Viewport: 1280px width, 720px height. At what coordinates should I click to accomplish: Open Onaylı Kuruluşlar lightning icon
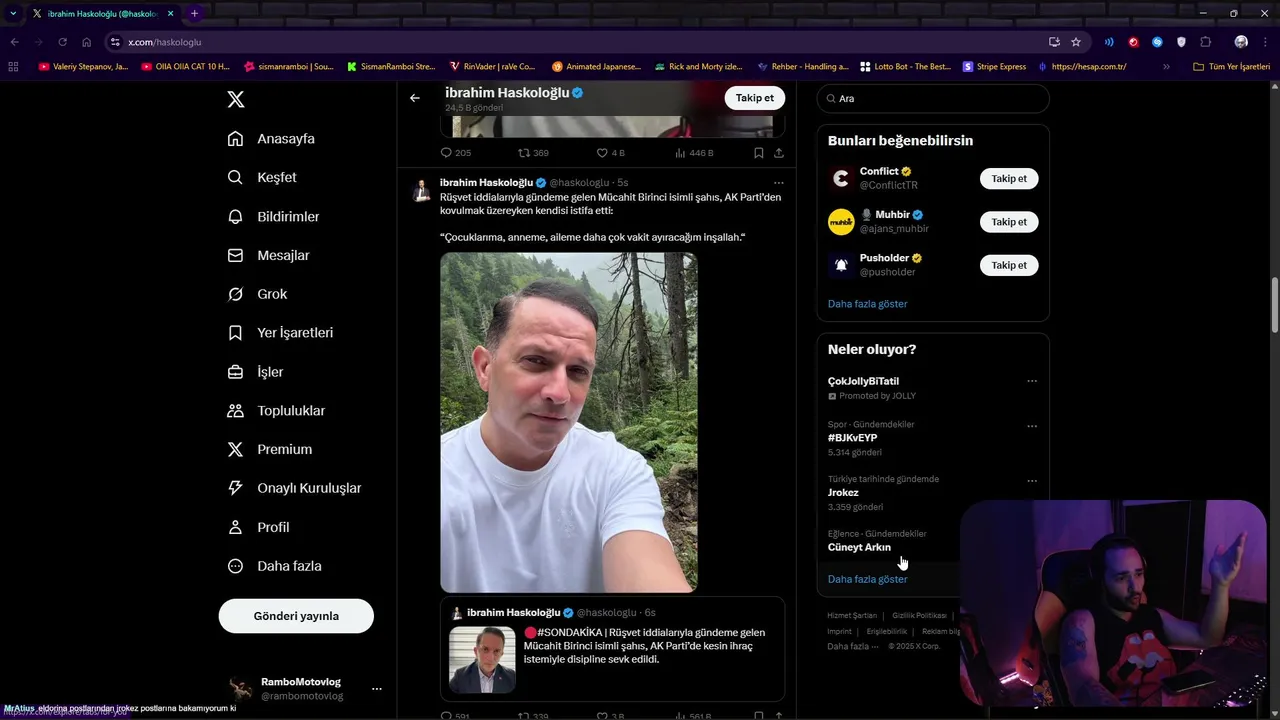coord(235,488)
